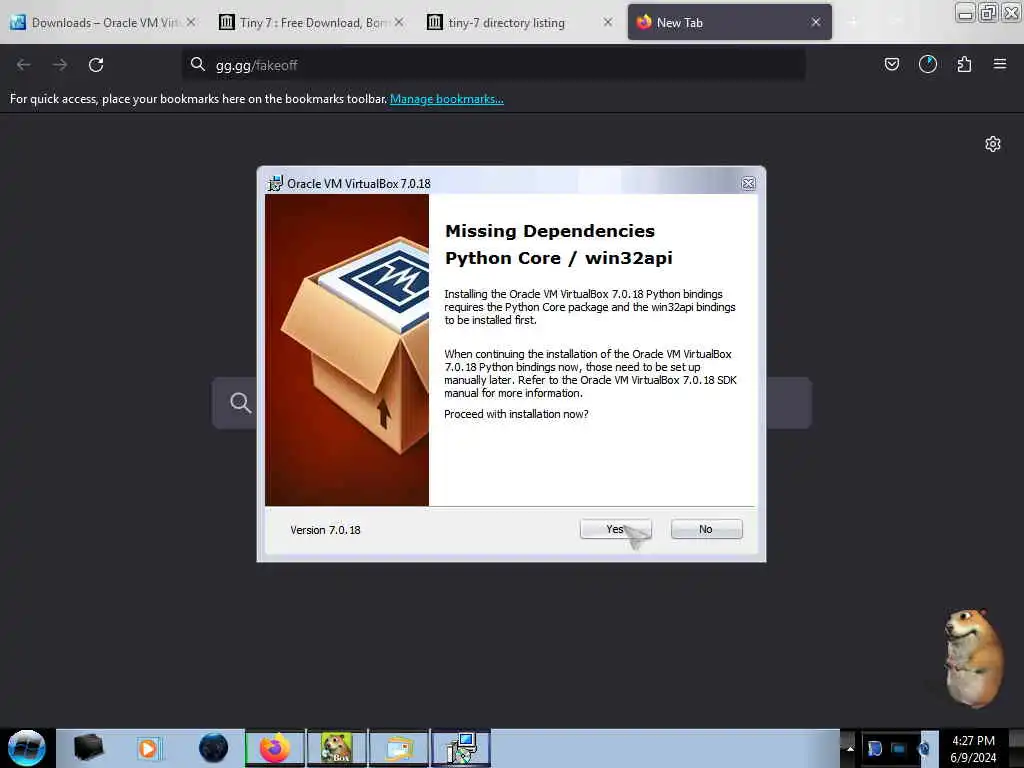The height and width of the screenshot is (768, 1024).
Task: Click the New Tab page search magnifier
Action: (x=240, y=403)
